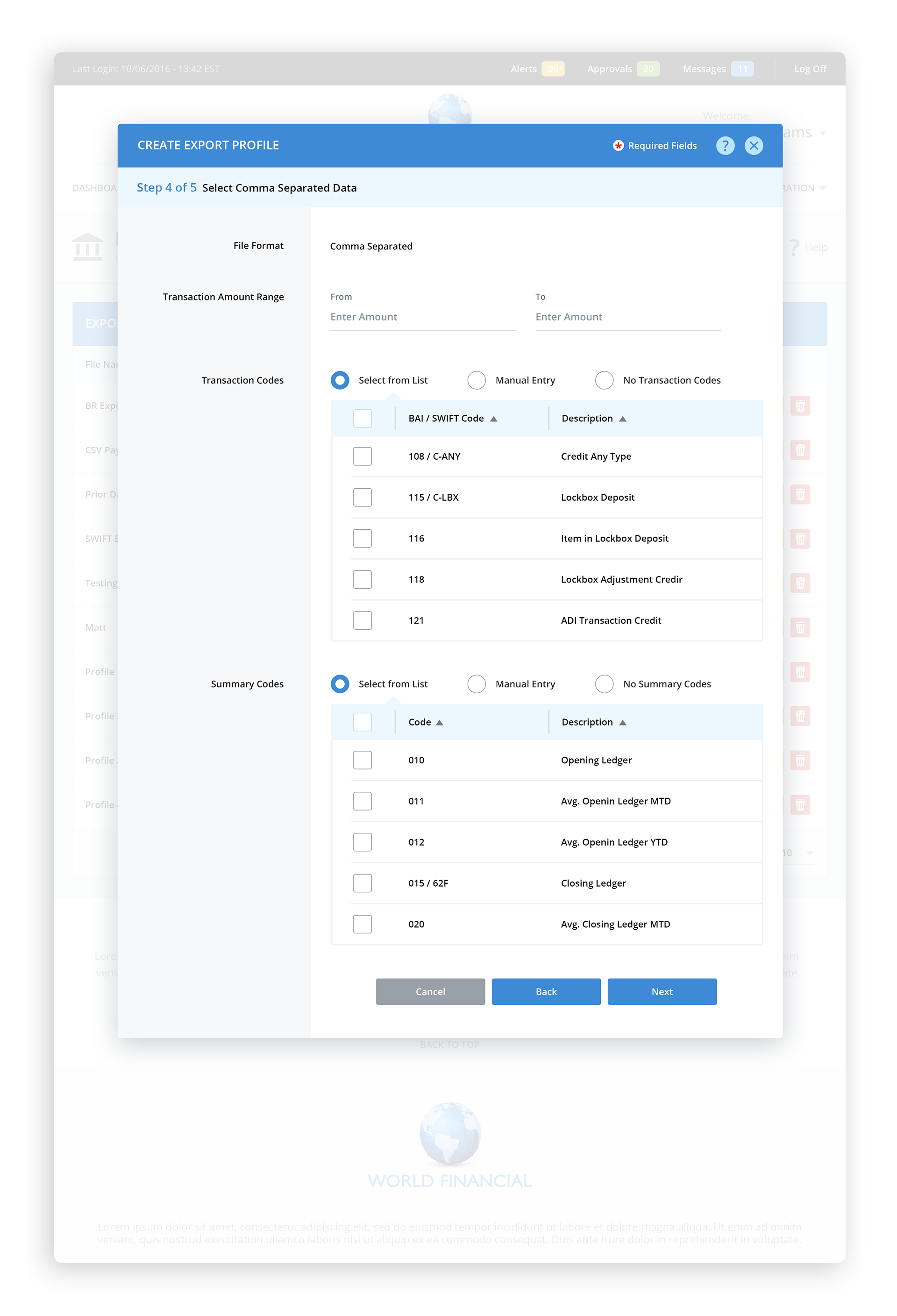The image size is (897, 1316).
Task: Click the Next button
Action: coord(662,991)
